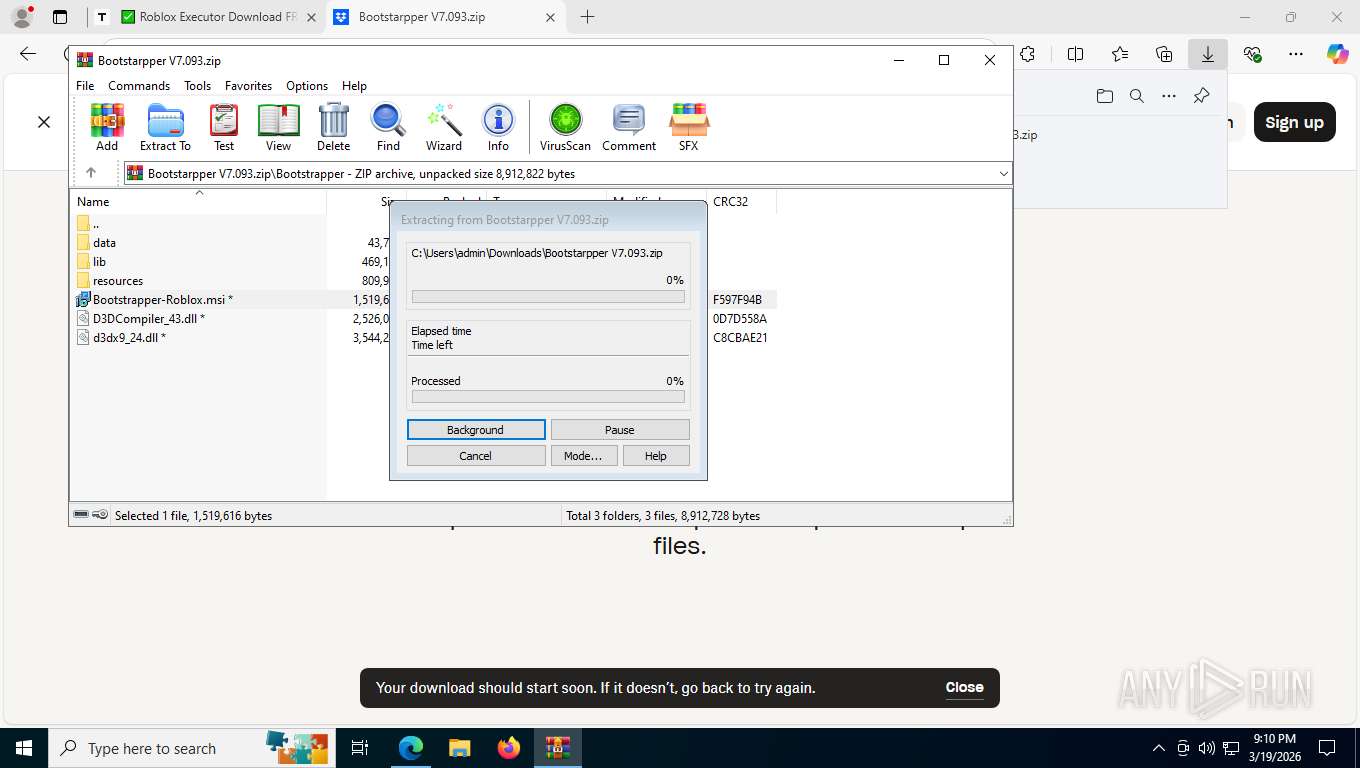Open the Wizard wand icon
Screen dimensions: 1360x768
(x=444, y=127)
